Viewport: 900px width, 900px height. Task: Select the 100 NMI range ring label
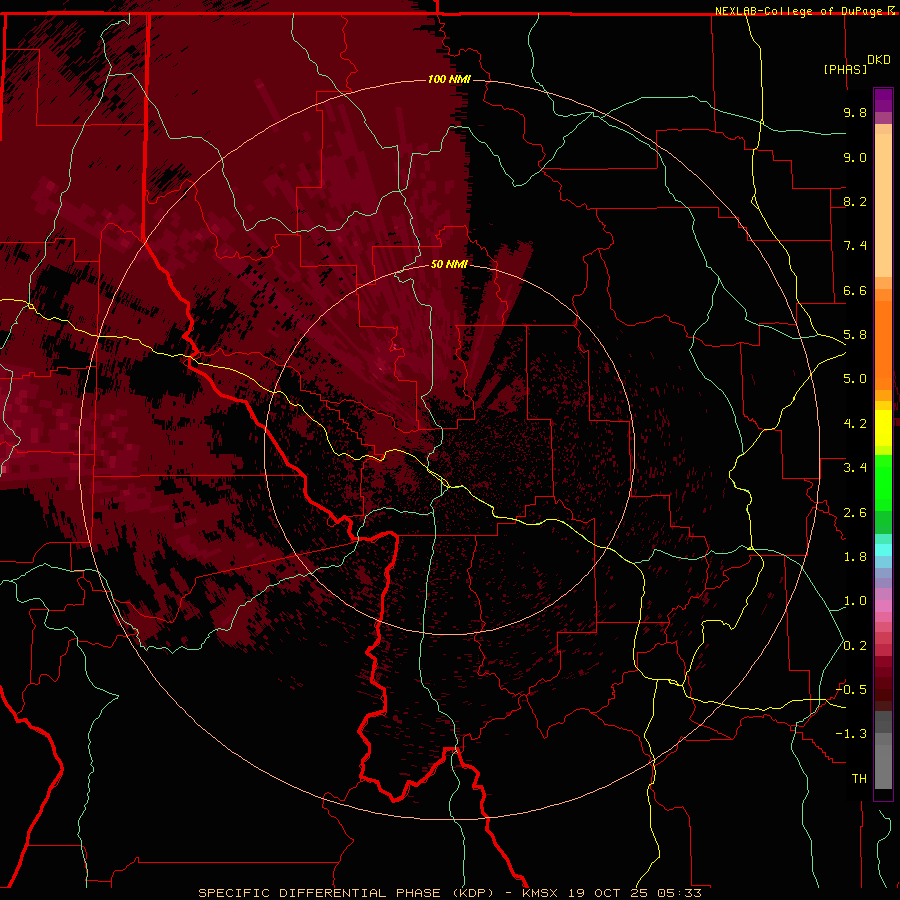[449, 79]
